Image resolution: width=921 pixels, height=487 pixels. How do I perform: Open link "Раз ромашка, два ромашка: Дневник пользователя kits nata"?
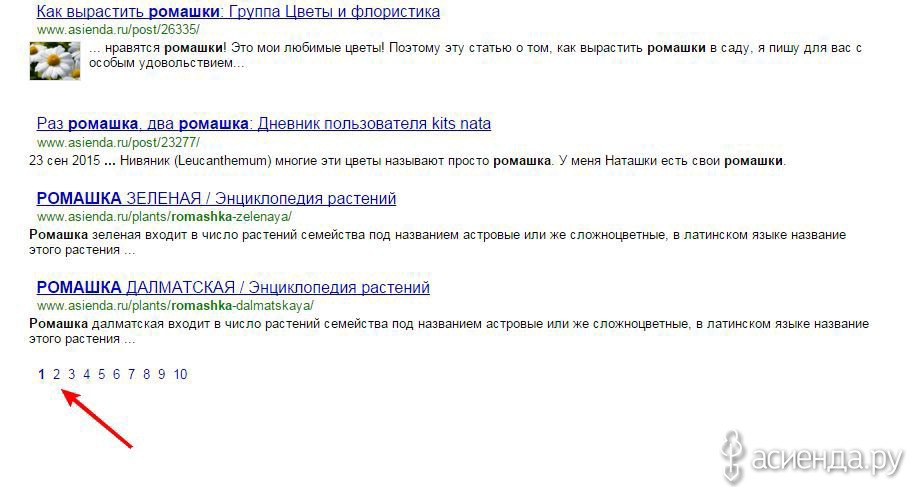point(264,124)
